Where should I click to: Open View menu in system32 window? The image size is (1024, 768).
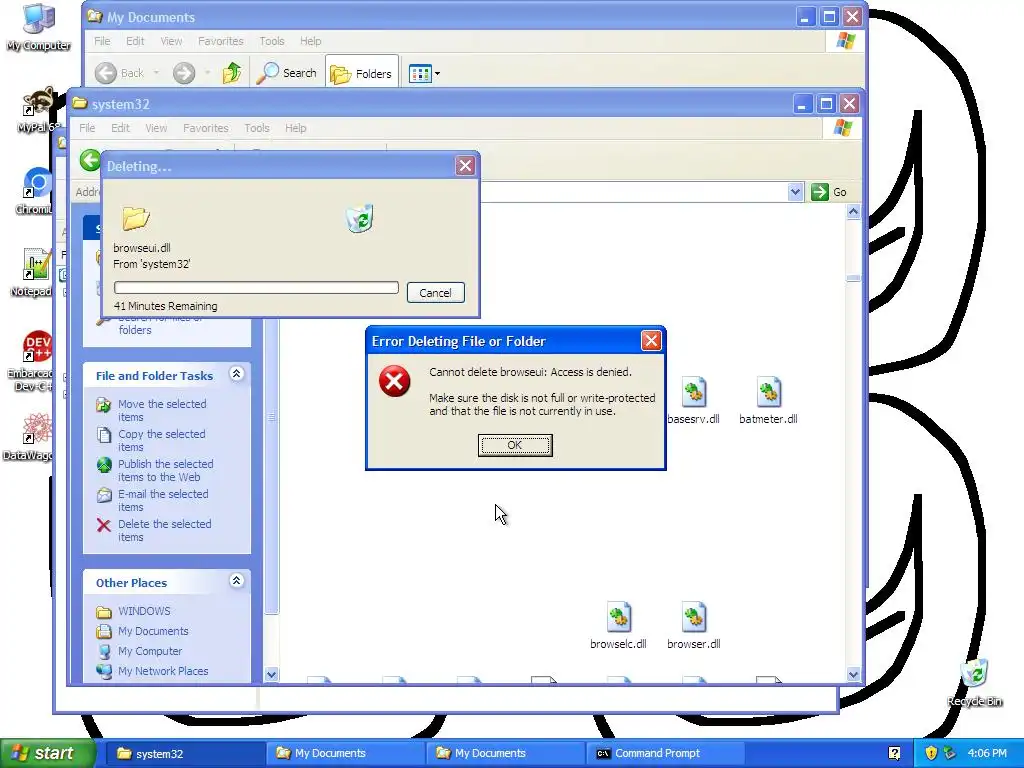[x=156, y=128]
